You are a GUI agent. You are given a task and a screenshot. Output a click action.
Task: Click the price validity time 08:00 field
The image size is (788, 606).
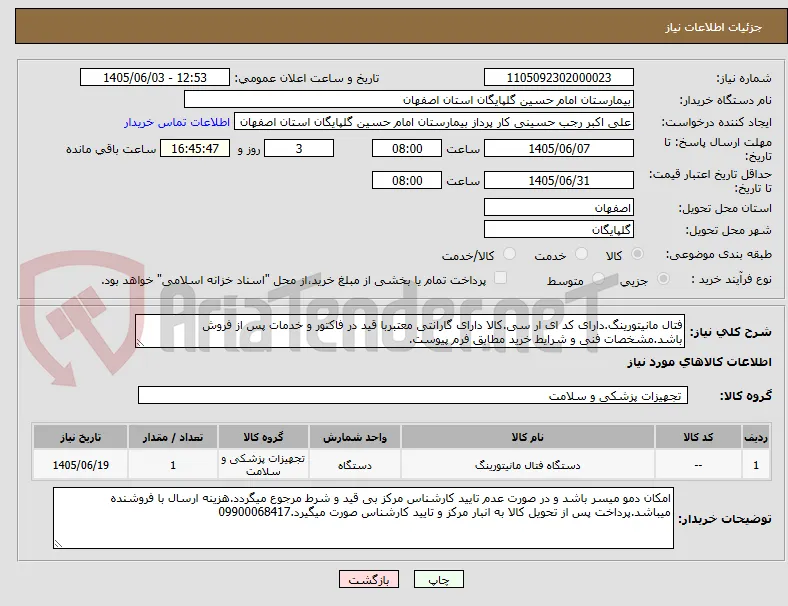click(407, 180)
